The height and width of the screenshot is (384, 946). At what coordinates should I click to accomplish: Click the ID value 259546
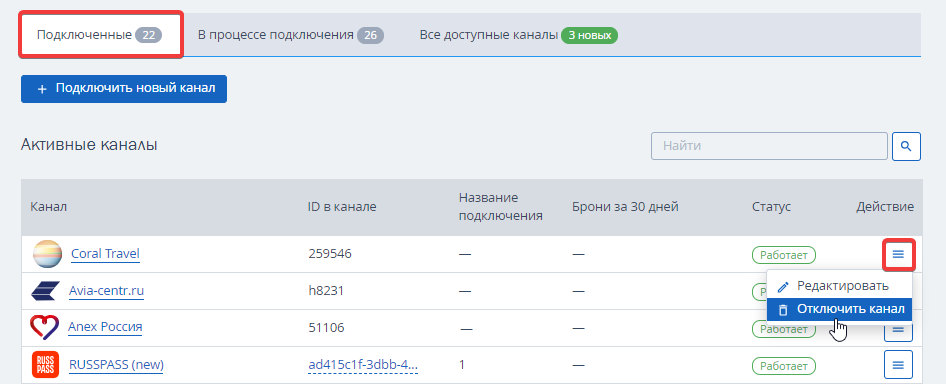[330, 254]
